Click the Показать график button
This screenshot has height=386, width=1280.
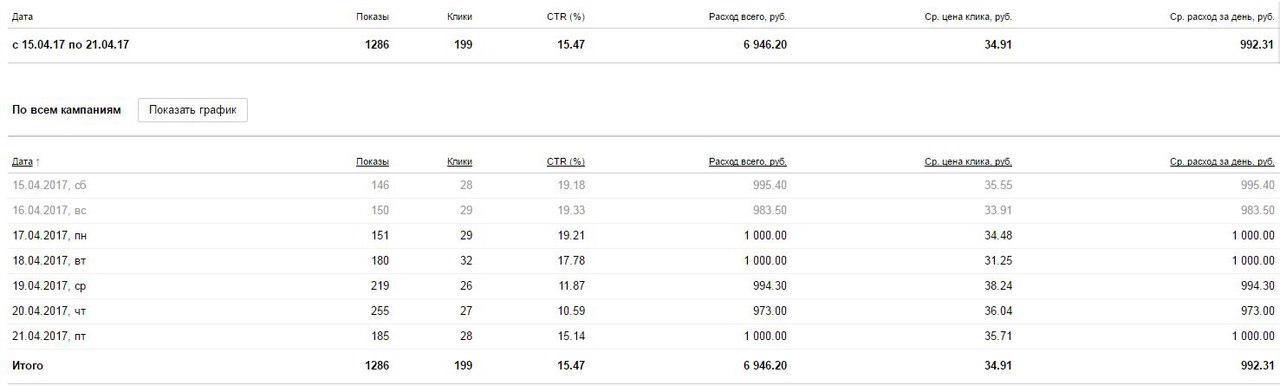coord(192,110)
